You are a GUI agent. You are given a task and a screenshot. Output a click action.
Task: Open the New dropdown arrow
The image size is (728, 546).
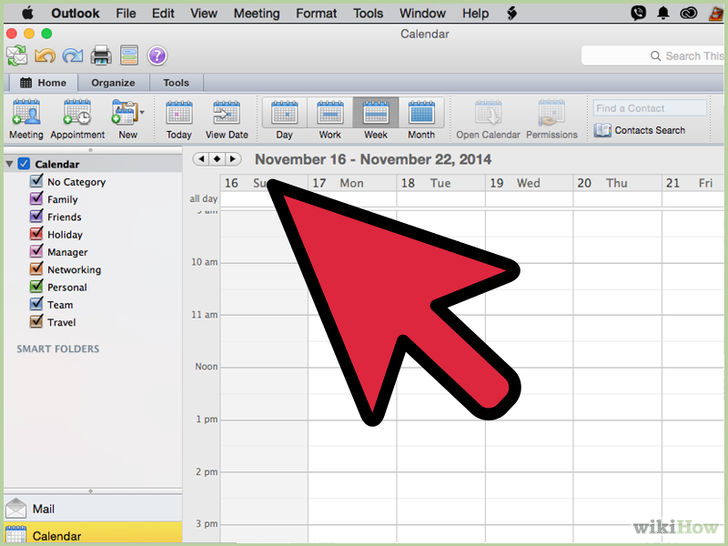point(142,112)
